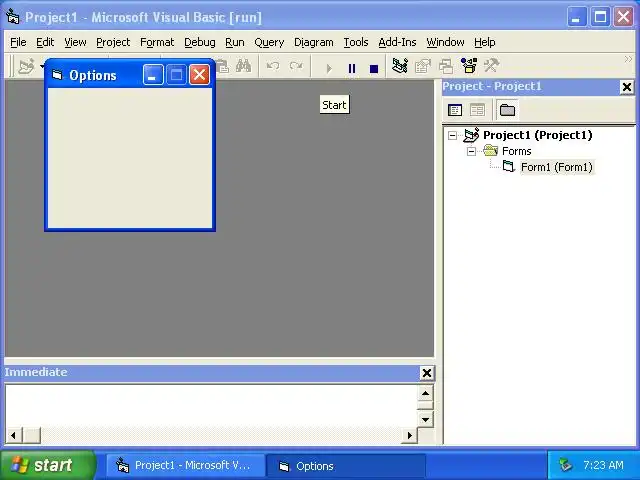Close the Options form window
This screenshot has width=640, height=480.
[199, 75]
